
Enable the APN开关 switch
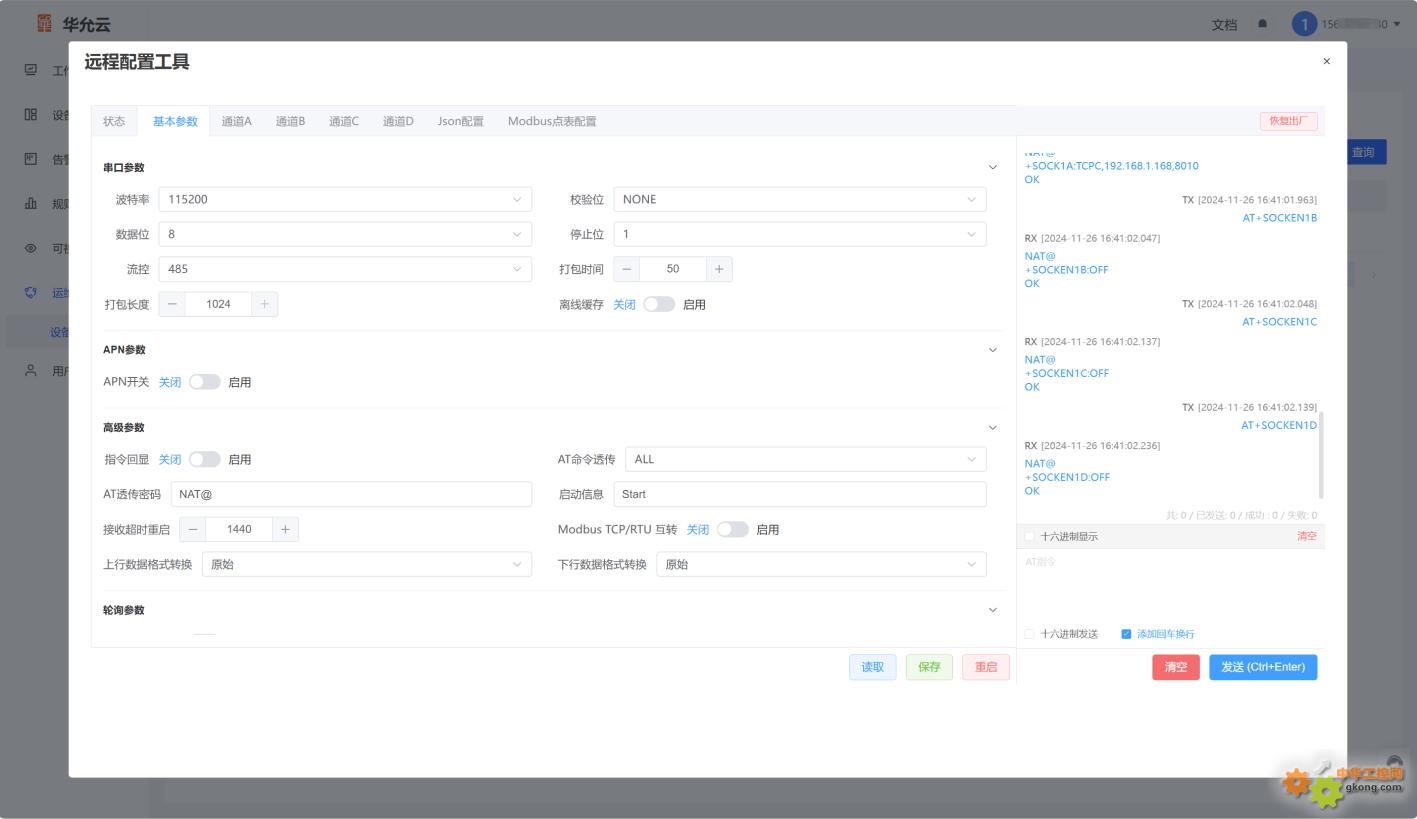[x=205, y=382]
